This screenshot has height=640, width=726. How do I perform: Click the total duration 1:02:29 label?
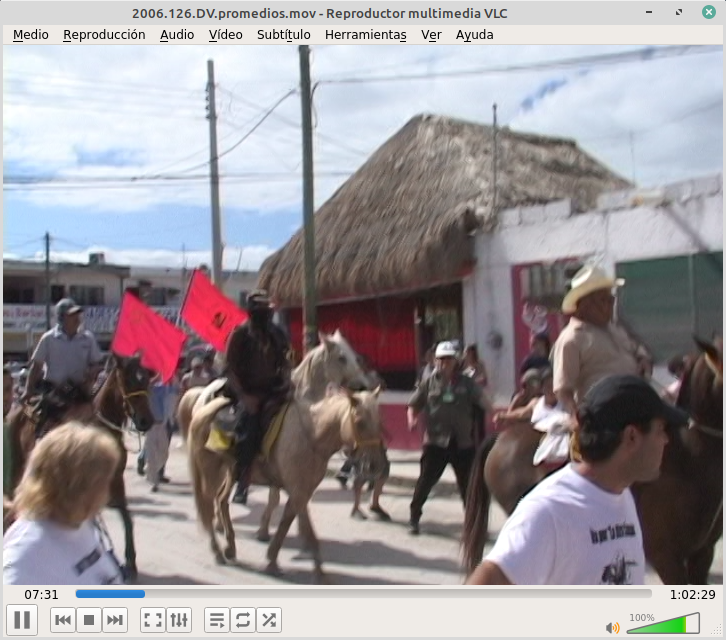click(692, 594)
